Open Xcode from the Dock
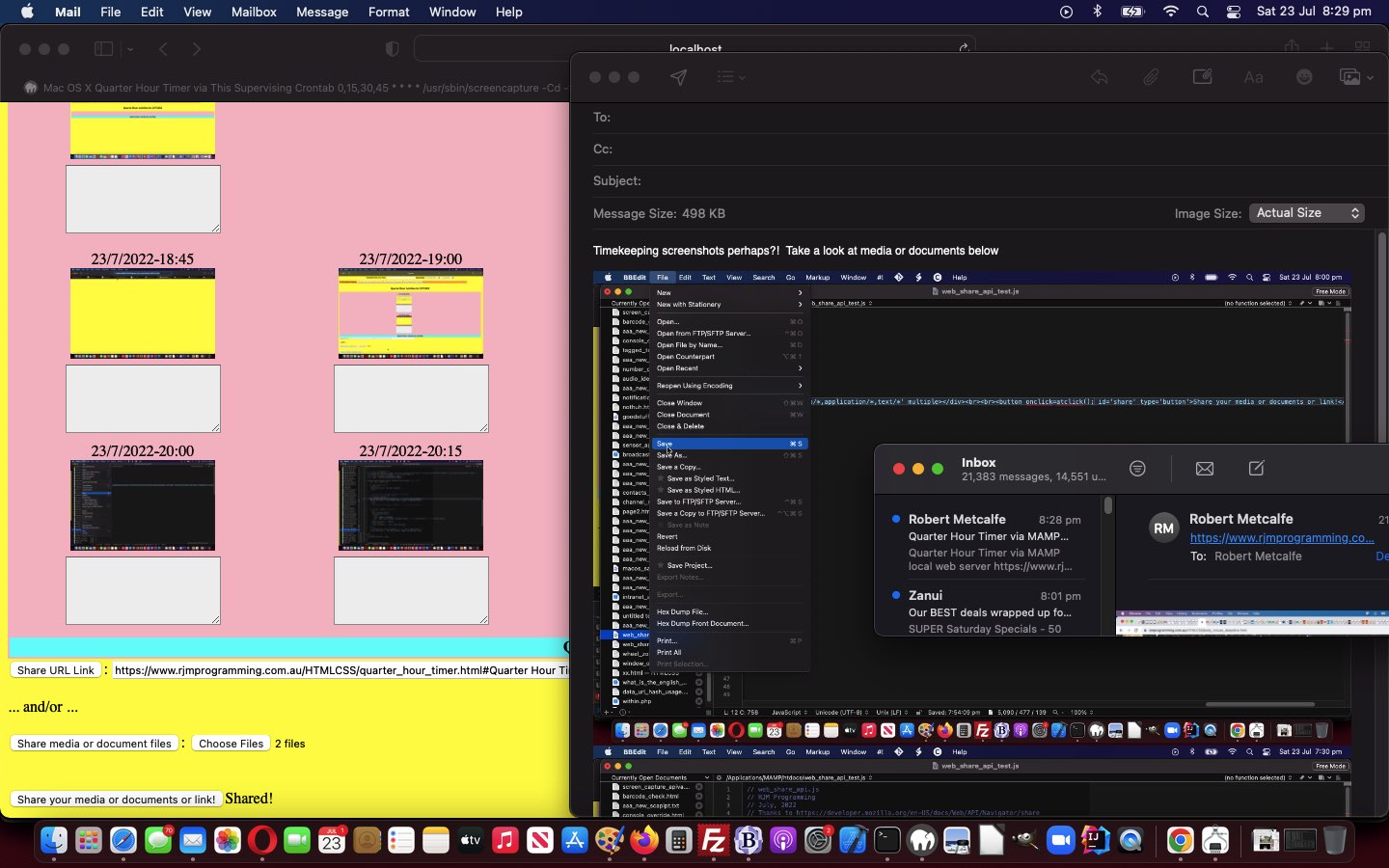This screenshot has height=868, width=1389. click(x=853, y=841)
